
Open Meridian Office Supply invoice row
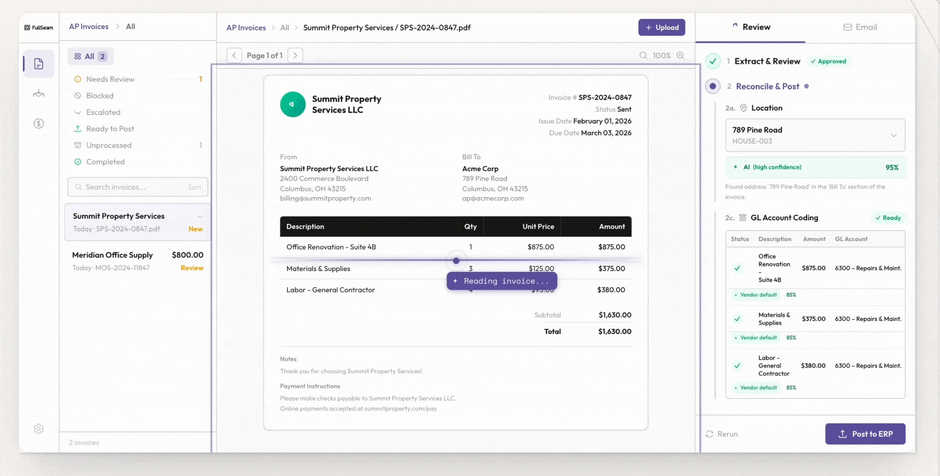pos(137,261)
